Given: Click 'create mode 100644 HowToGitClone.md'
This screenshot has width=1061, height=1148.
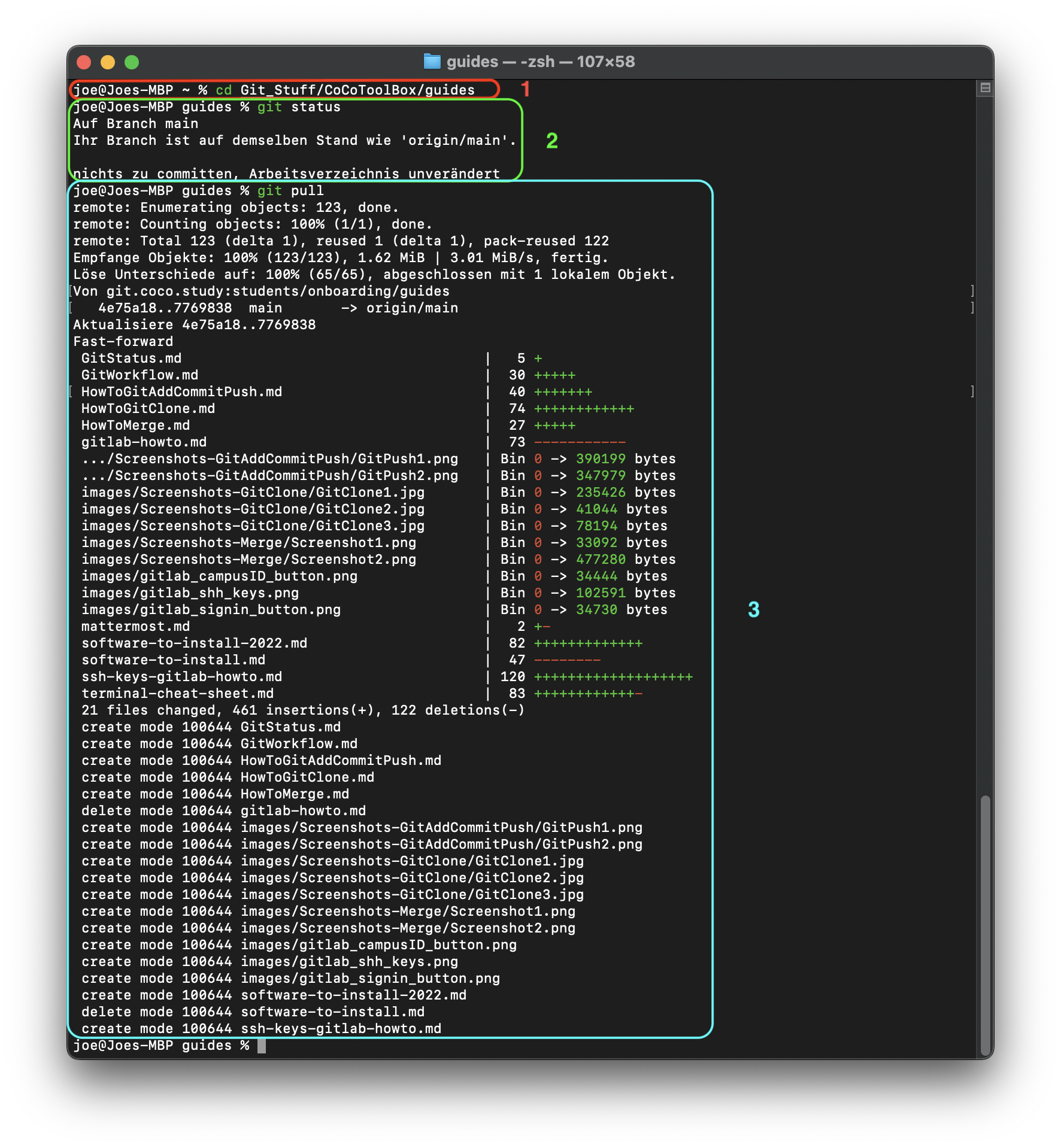Looking at the screenshot, I should click(228, 777).
